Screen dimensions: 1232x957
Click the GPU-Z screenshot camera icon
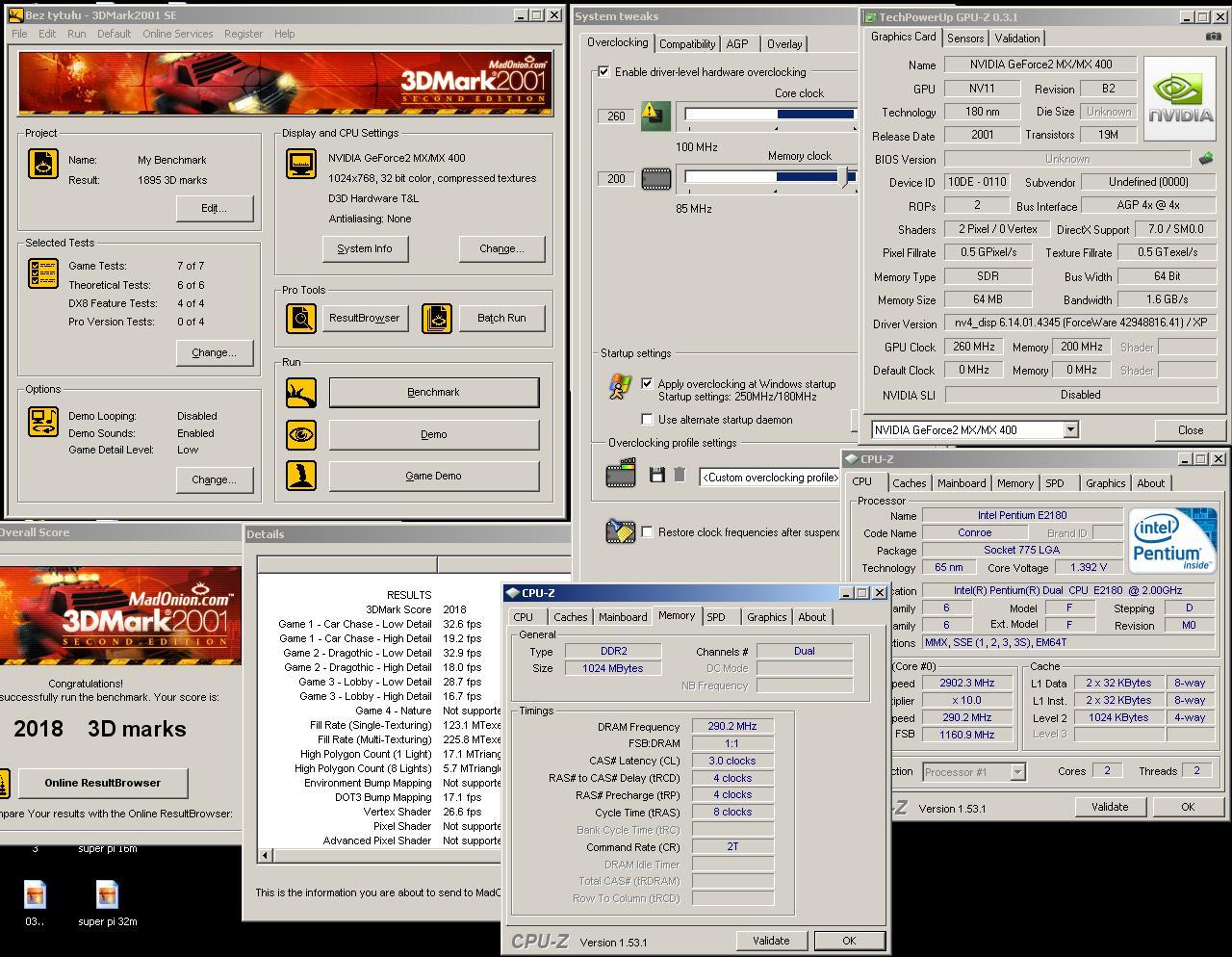point(1213,37)
